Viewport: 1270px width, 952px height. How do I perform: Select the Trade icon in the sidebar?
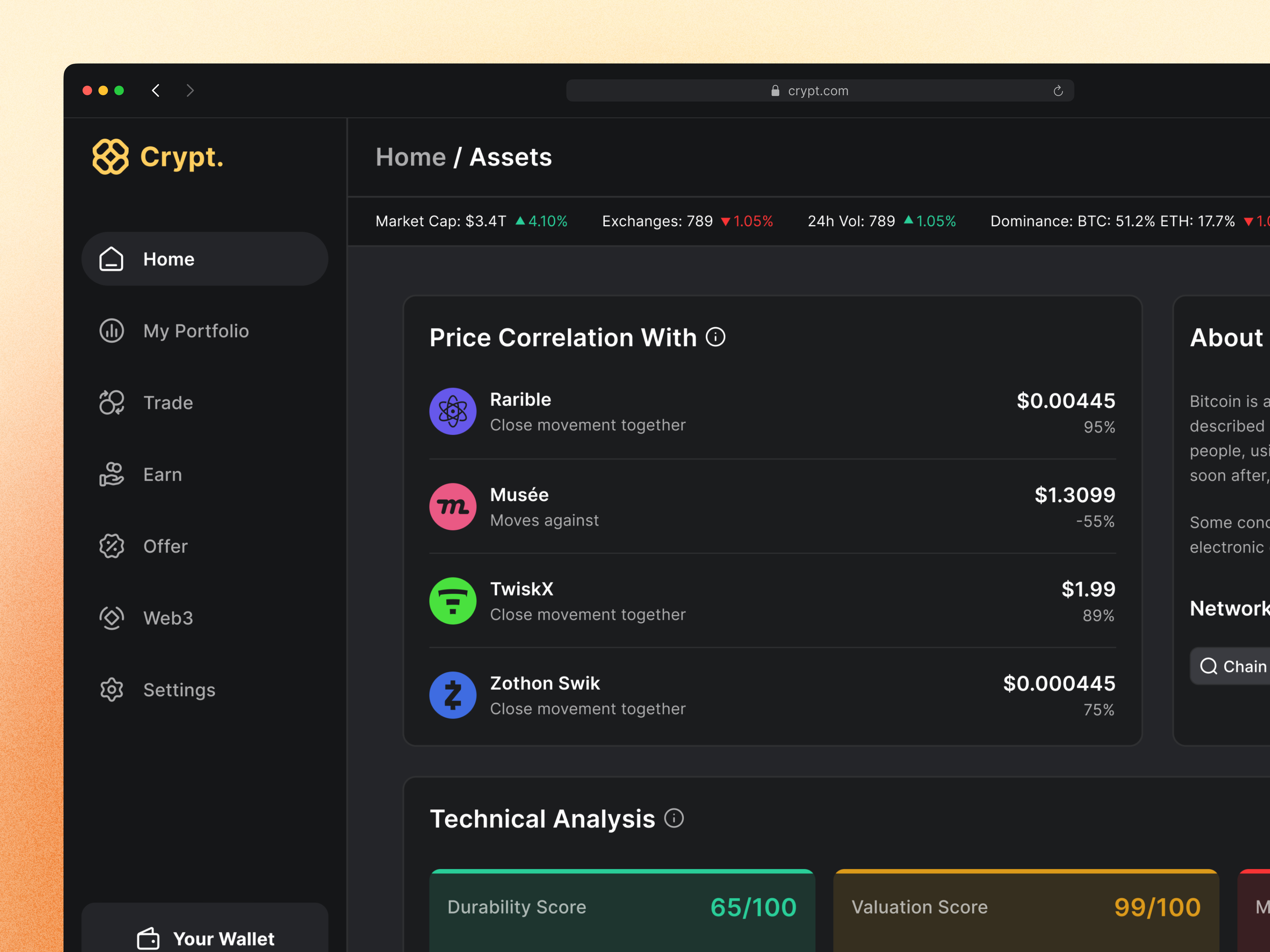click(x=111, y=402)
